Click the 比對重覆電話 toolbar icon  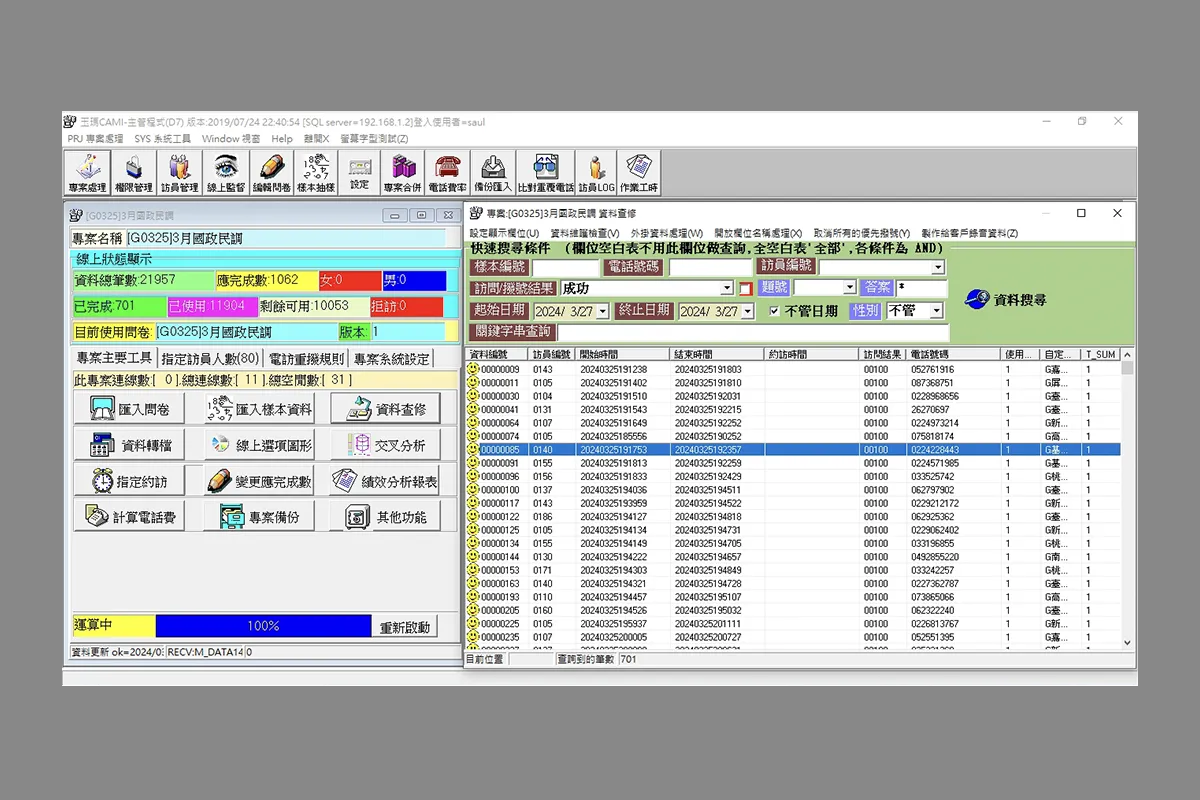click(545, 173)
